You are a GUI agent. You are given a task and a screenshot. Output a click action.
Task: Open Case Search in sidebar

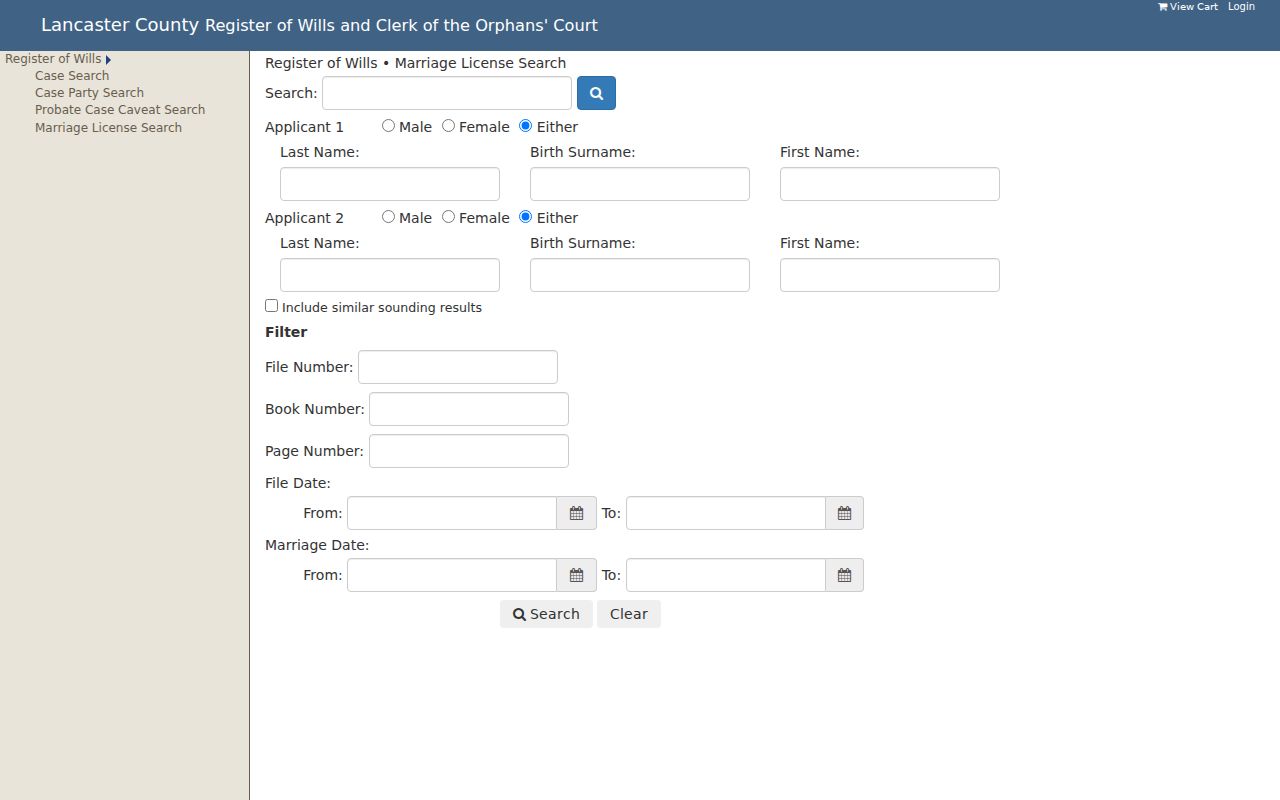pyautogui.click(x=72, y=76)
